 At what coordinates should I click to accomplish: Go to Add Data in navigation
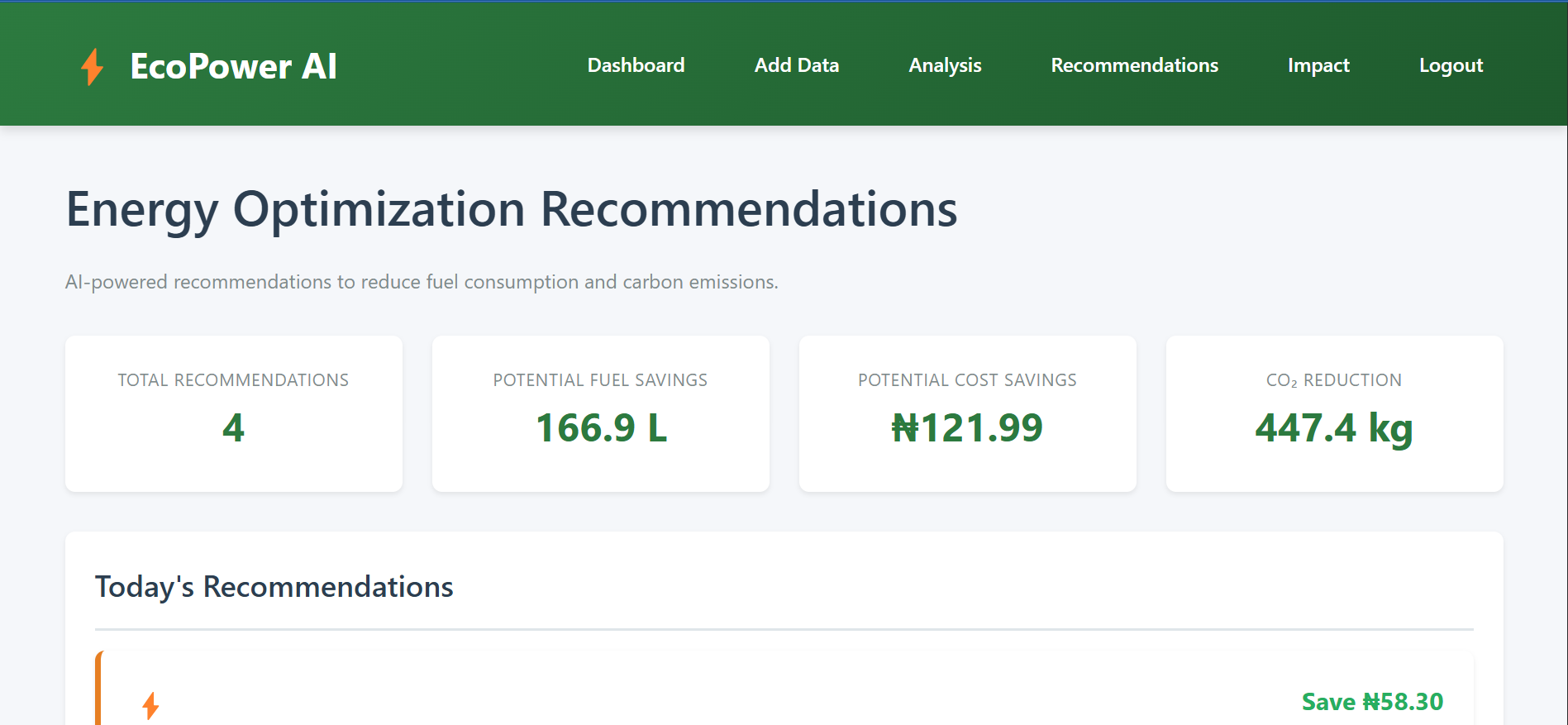pyautogui.click(x=796, y=65)
